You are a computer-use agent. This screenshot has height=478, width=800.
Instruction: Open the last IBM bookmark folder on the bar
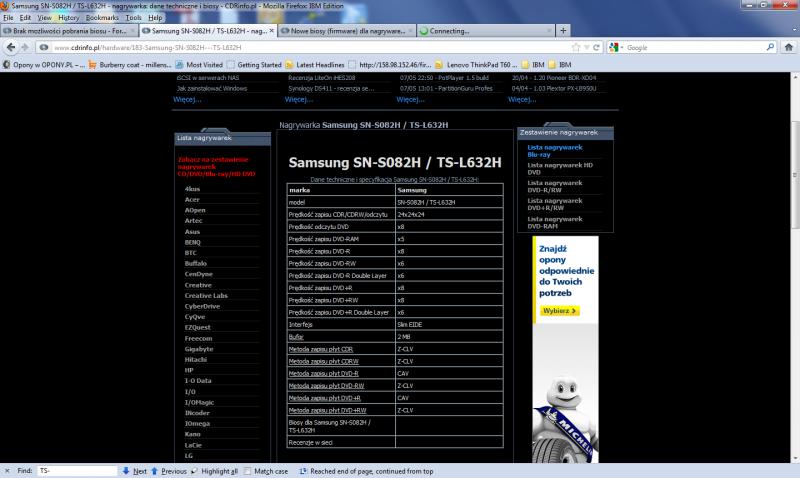(560, 65)
